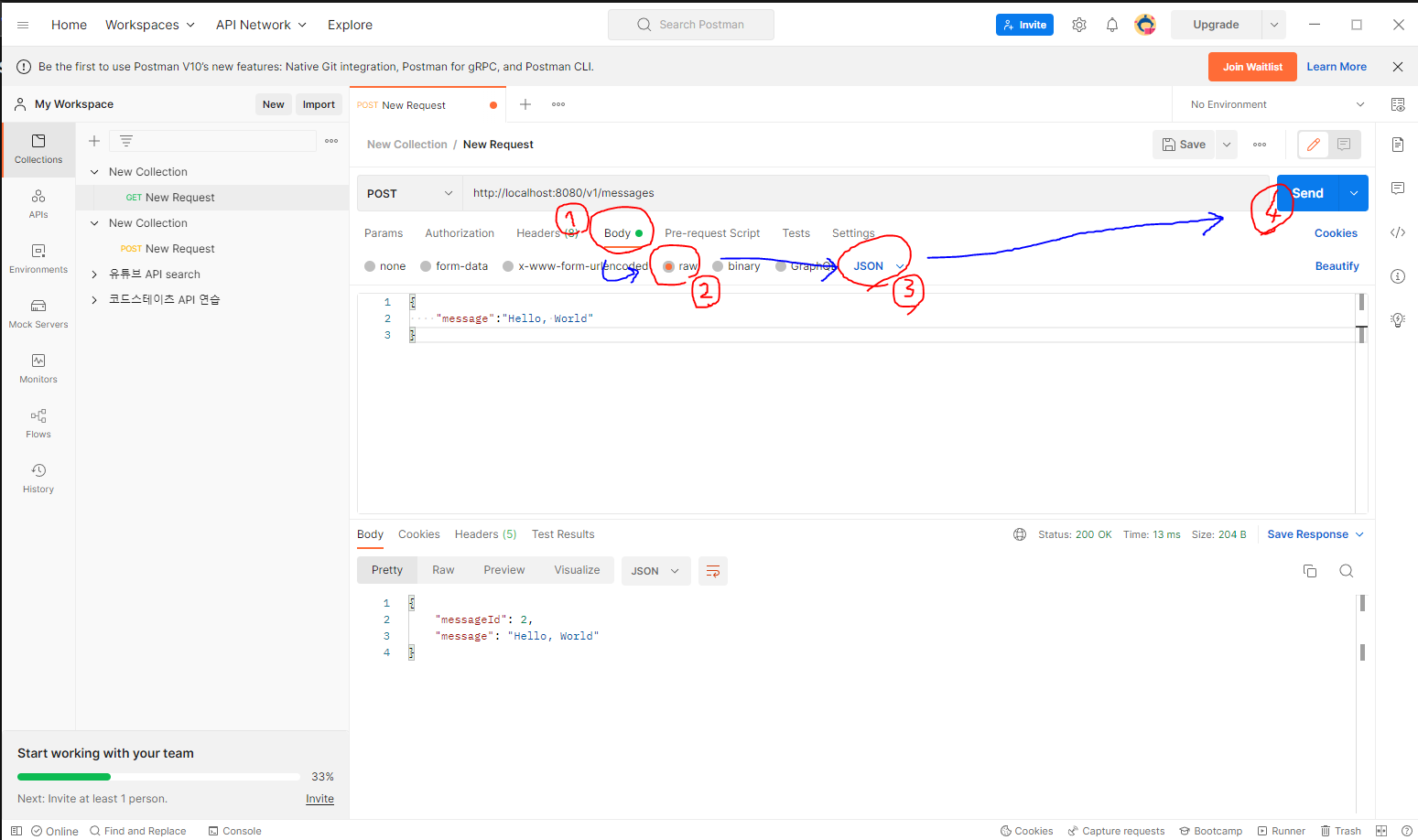Image resolution: width=1418 pixels, height=840 pixels.
Task: Open the API Network dropdown
Action: point(261,25)
